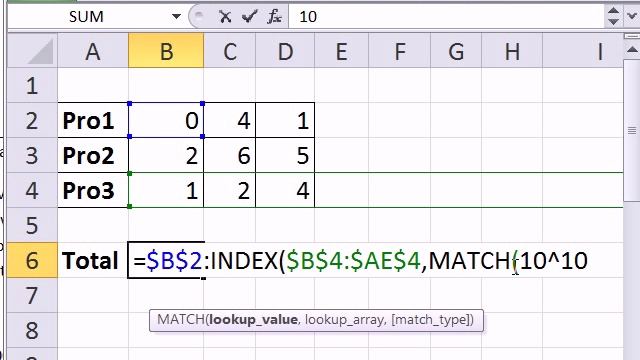Click cell D2 containing 1
Viewport: 640px width, 360px height.
[285, 120]
